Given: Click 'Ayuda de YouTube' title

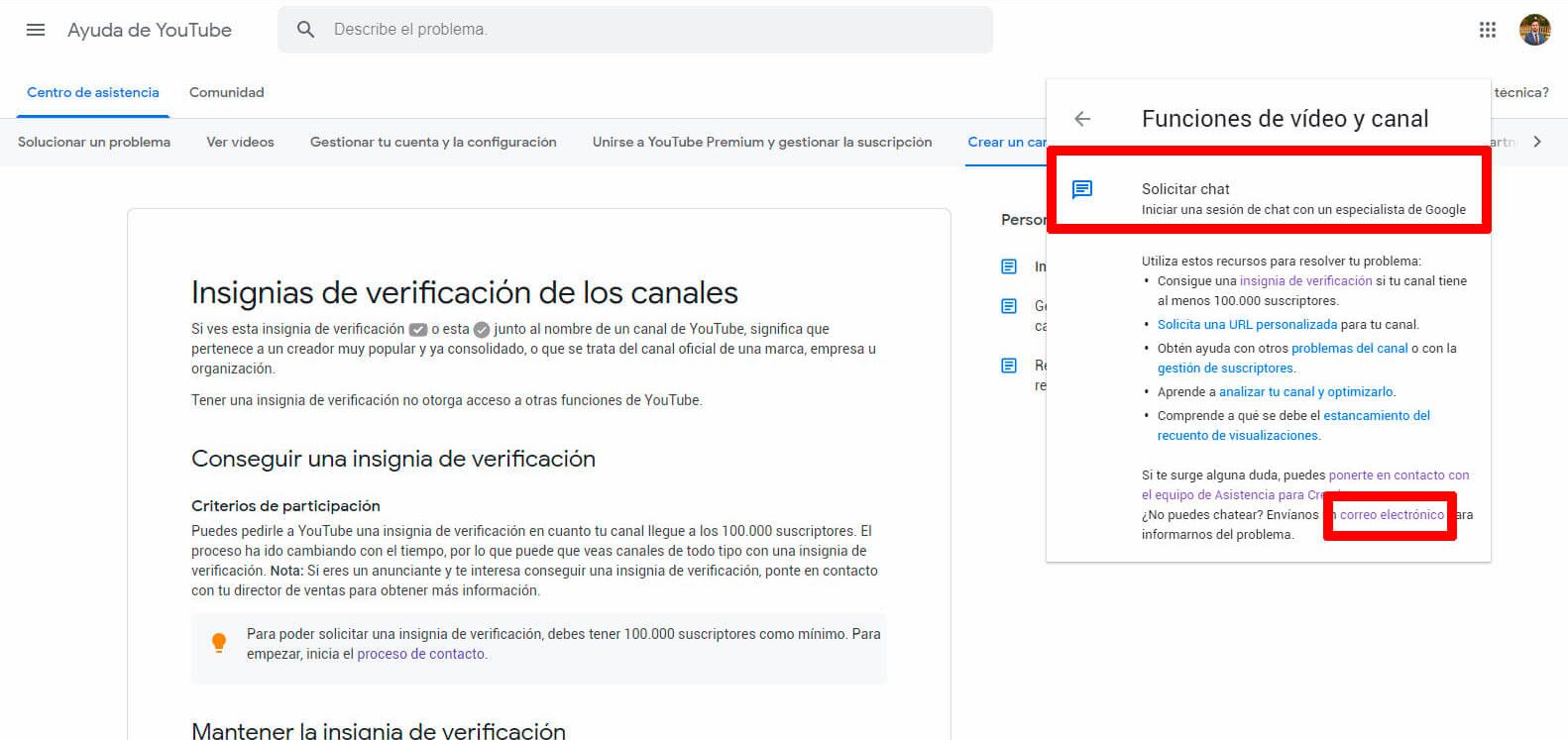Looking at the screenshot, I should (x=150, y=30).
